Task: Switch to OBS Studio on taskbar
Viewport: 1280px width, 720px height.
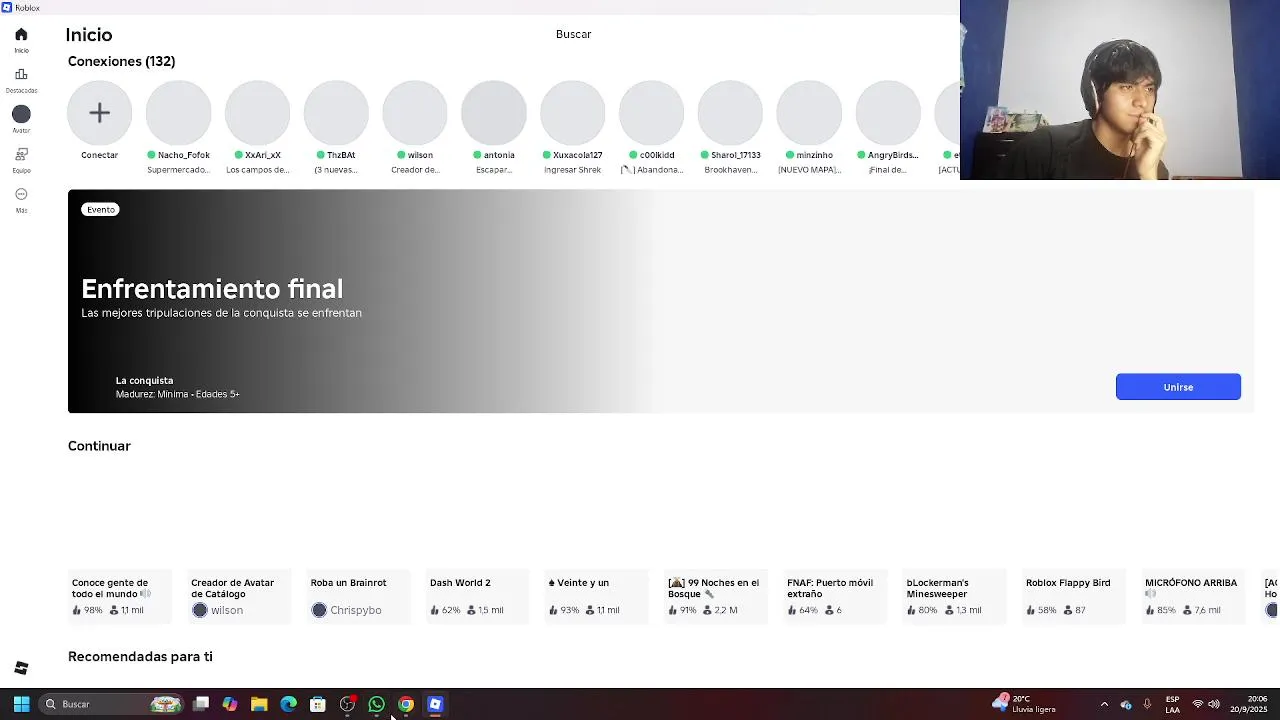Action: (x=347, y=704)
